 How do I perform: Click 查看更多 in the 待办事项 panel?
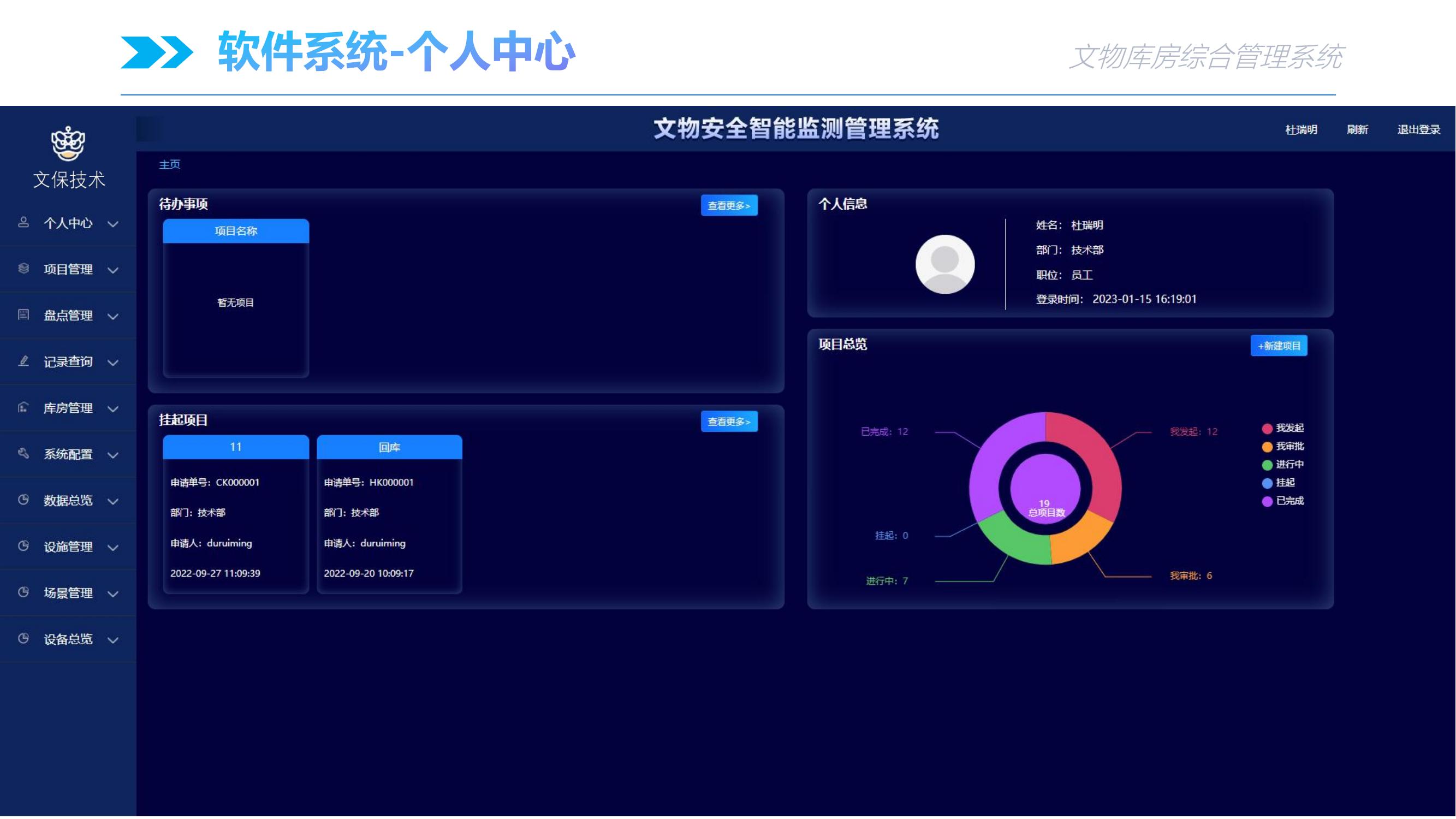point(729,206)
